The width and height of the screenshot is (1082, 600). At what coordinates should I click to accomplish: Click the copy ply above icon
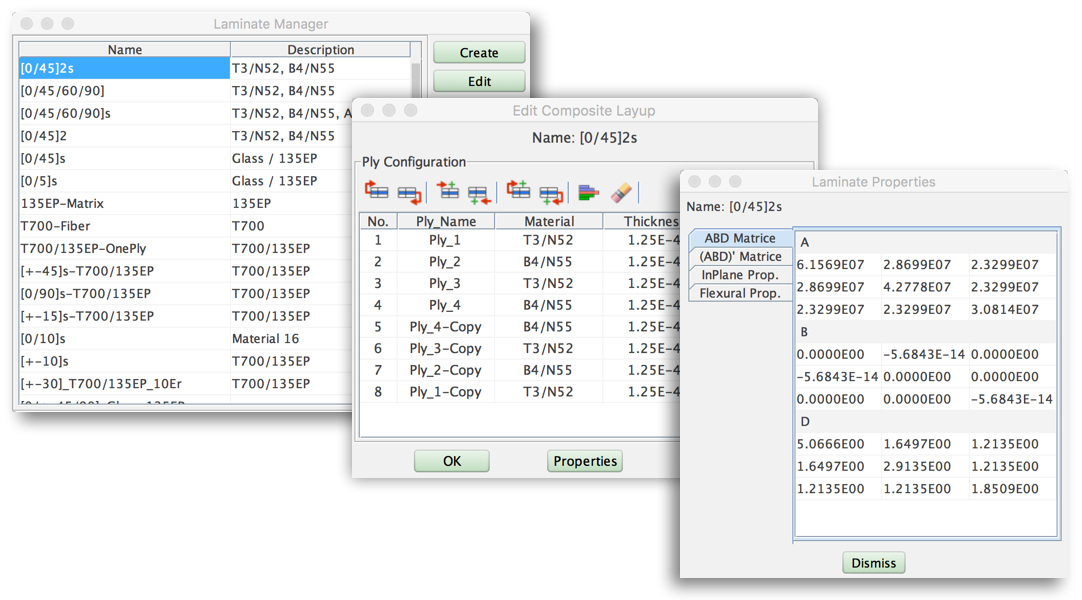click(518, 192)
